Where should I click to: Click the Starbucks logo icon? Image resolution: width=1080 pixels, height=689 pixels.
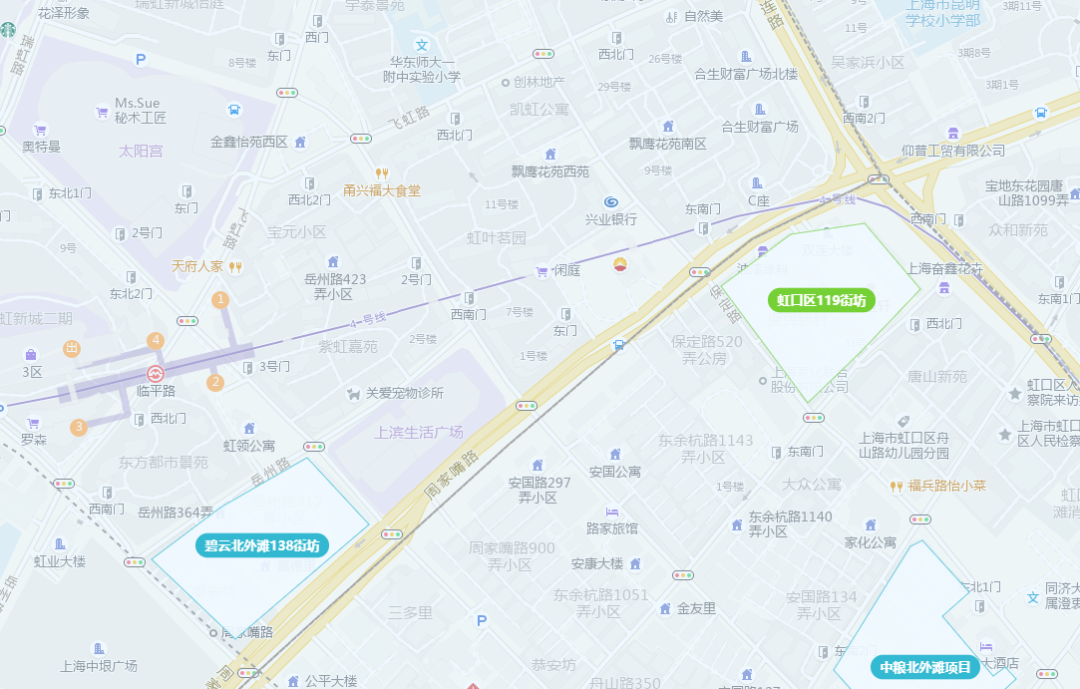tap(8, 30)
